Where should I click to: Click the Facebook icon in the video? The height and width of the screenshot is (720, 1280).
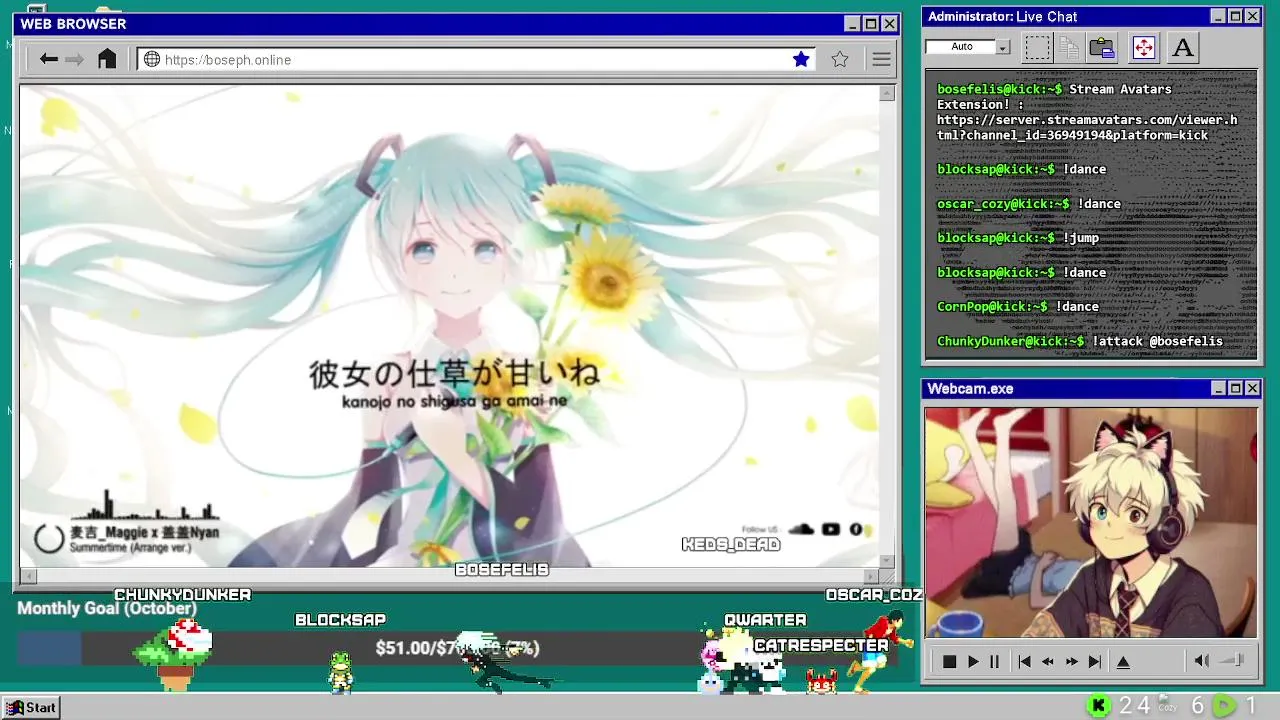pos(856,529)
